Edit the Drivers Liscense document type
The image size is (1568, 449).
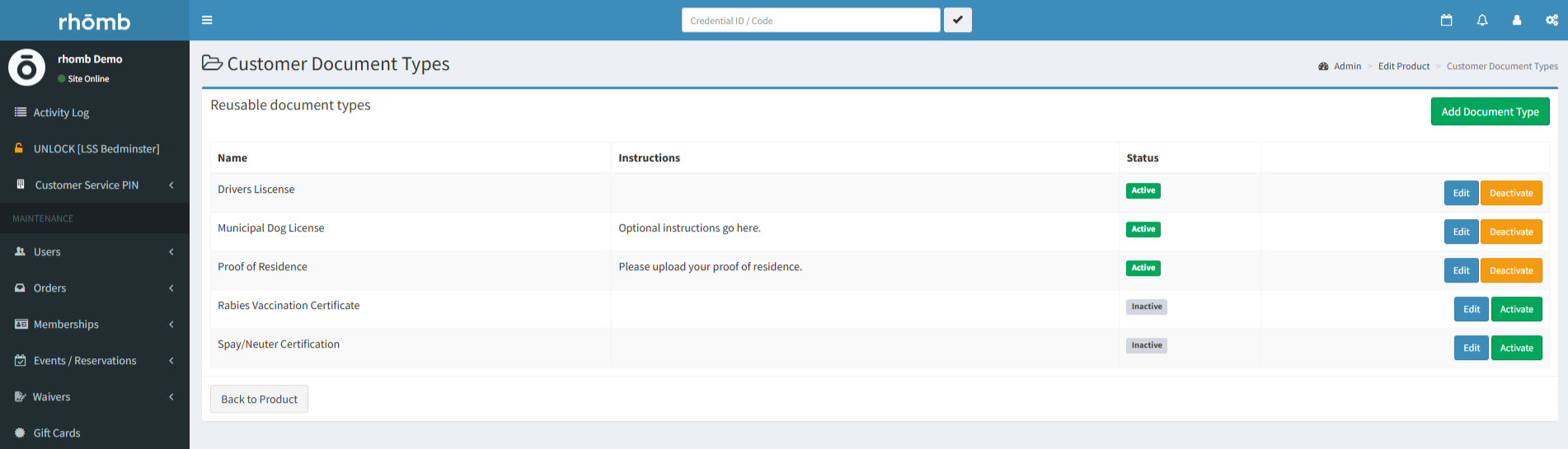tap(1461, 193)
